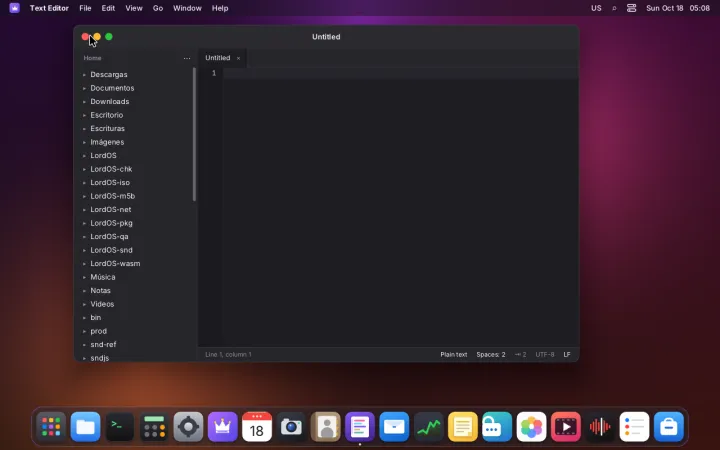Open Calendar showing 18 in dock
Viewport: 720px width, 450px height.
coord(257,427)
